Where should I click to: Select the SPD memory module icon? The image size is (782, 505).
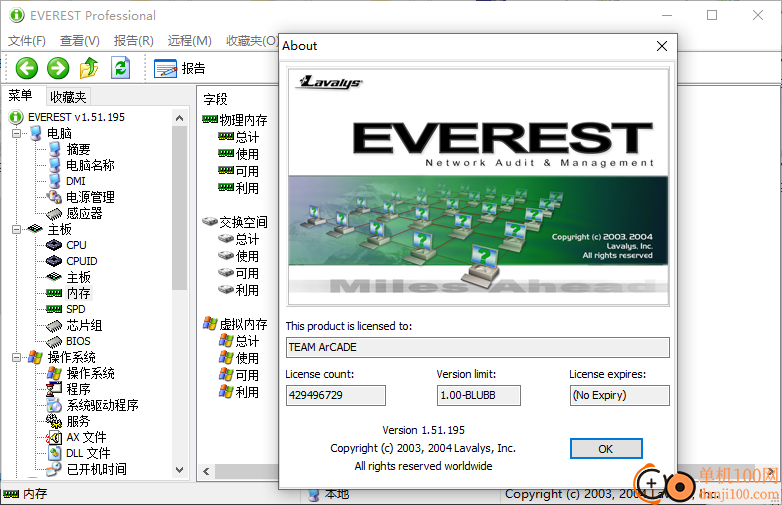54,309
